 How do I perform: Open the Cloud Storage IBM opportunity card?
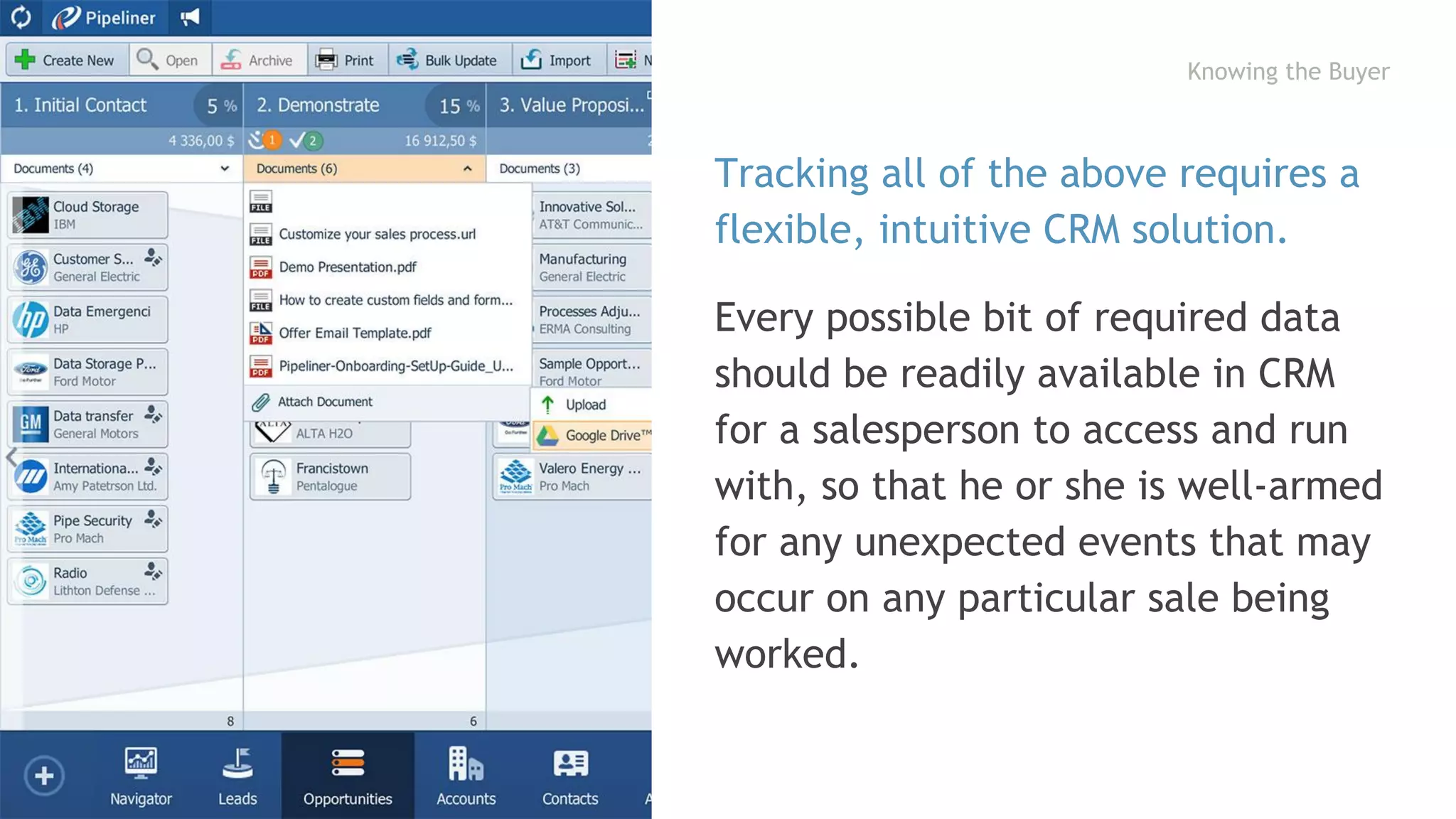tap(88, 215)
